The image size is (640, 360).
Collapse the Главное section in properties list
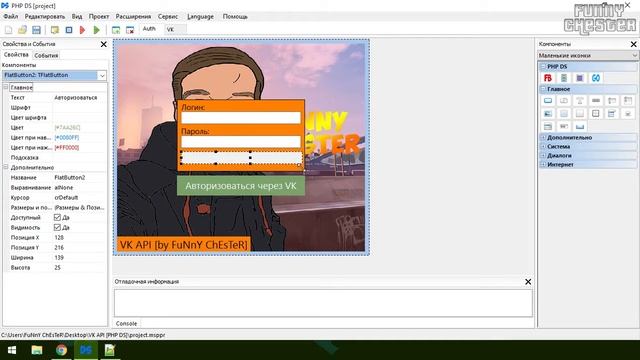click(6, 87)
